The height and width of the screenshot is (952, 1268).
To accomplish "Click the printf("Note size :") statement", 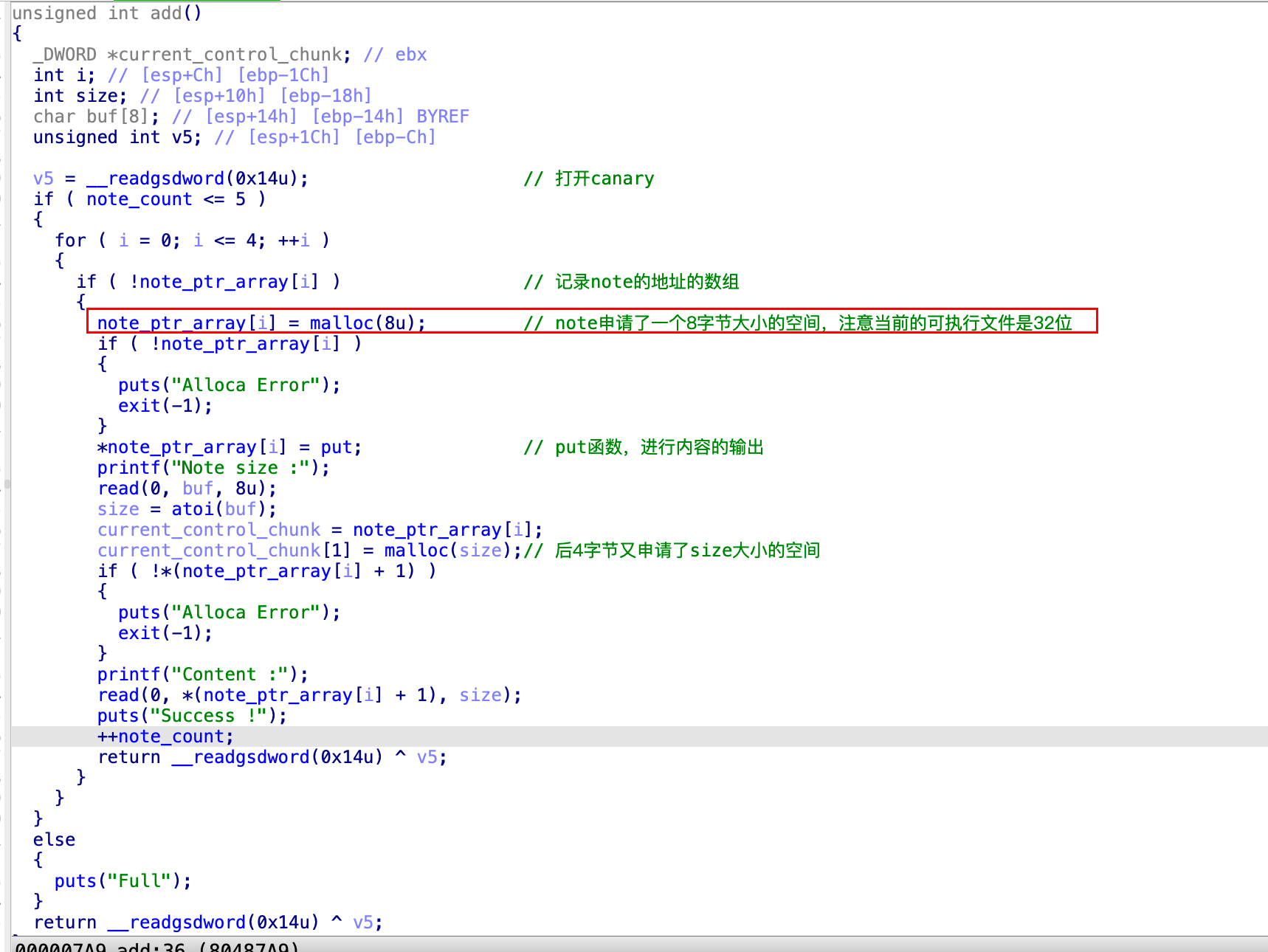I will [211, 467].
